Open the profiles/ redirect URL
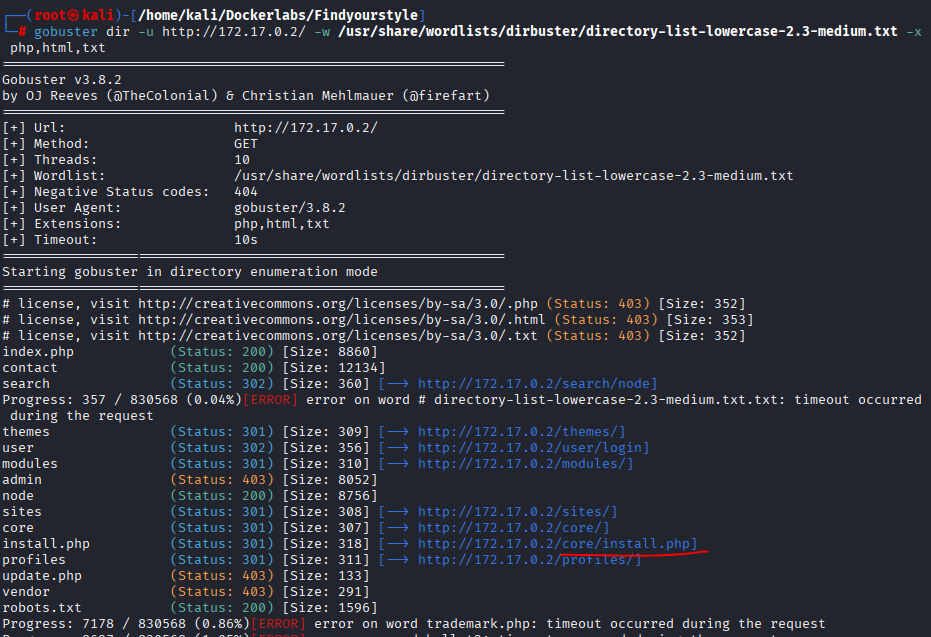The image size is (931, 637). point(529,560)
